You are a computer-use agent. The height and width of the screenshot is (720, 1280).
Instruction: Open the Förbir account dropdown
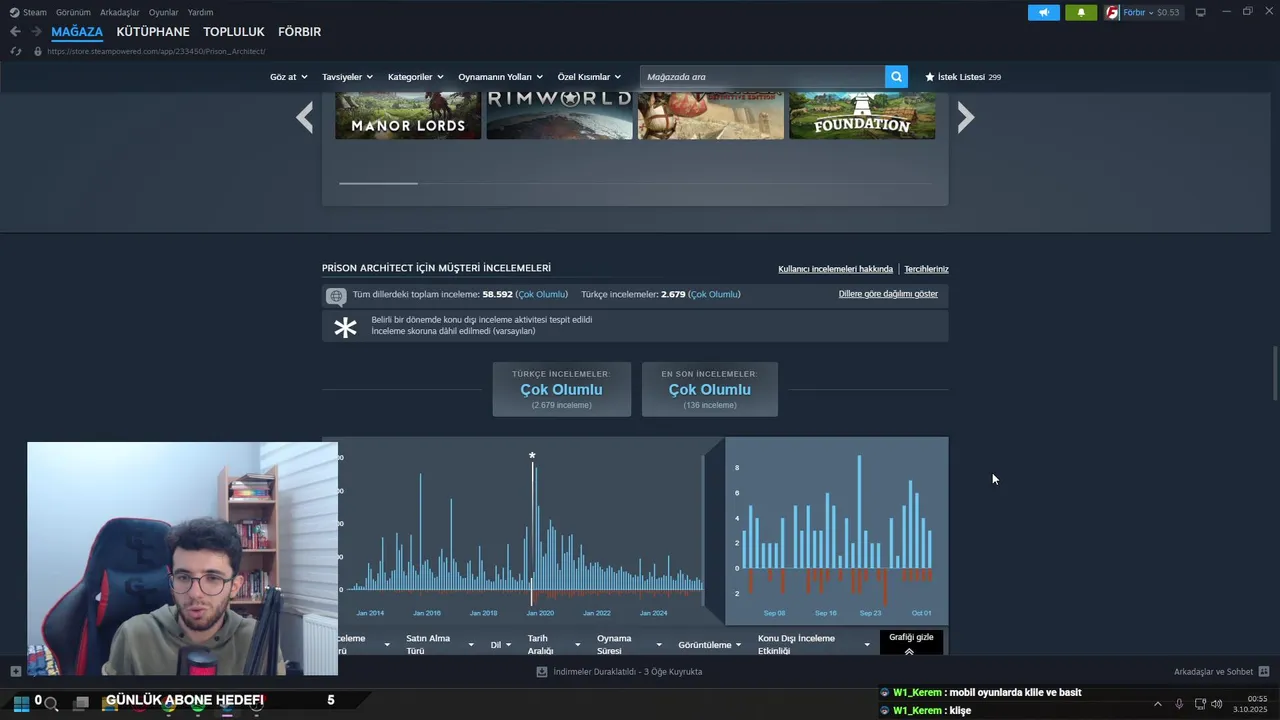click(x=1139, y=12)
